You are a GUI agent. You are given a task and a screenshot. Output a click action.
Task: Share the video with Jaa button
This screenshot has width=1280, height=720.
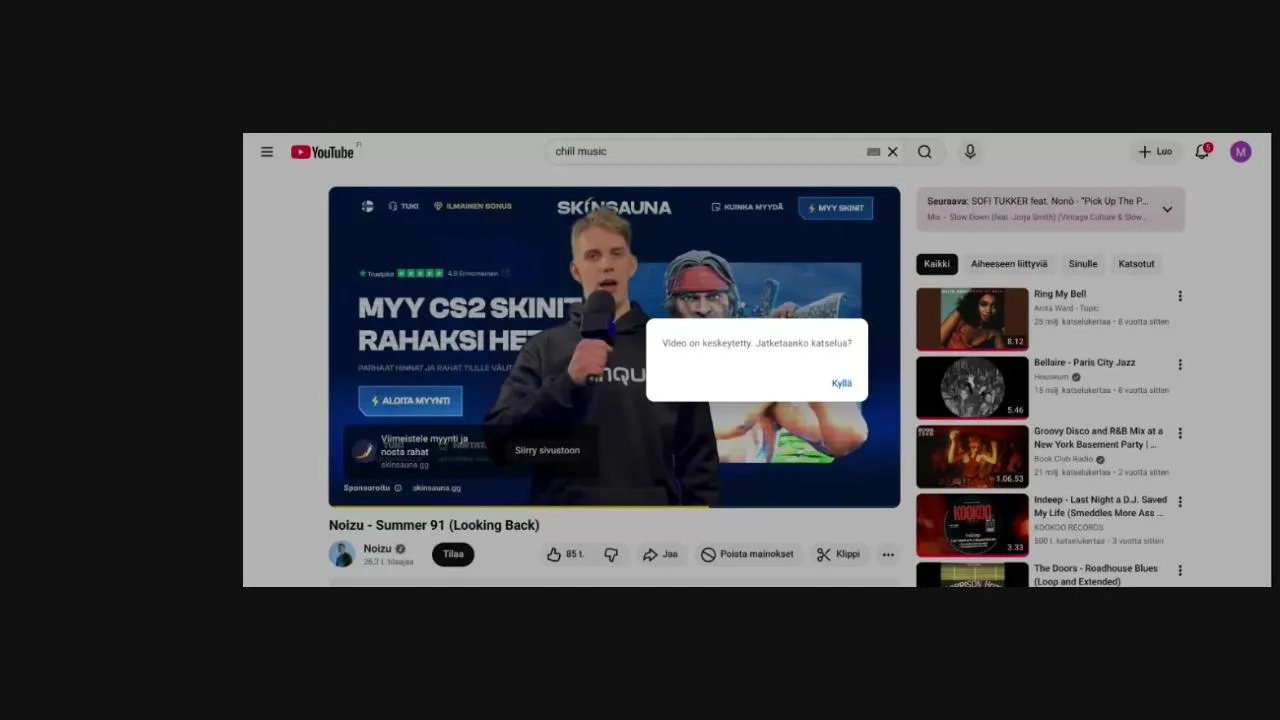pyautogui.click(x=661, y=554)
